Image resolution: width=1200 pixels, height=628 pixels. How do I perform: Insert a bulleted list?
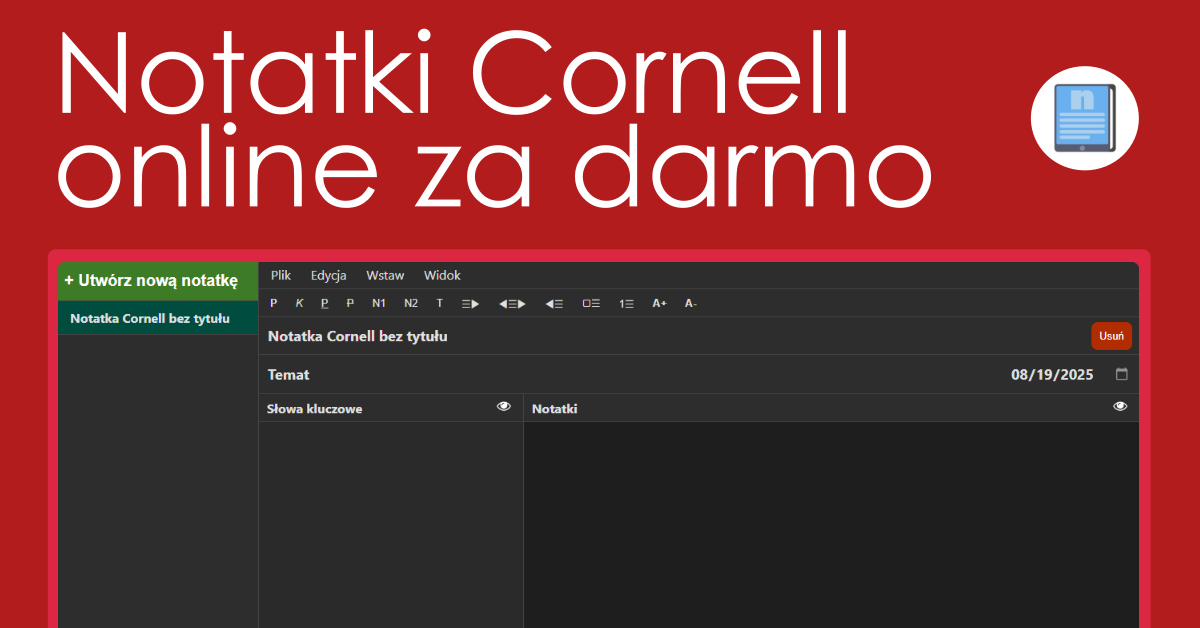tap(591, 303)
